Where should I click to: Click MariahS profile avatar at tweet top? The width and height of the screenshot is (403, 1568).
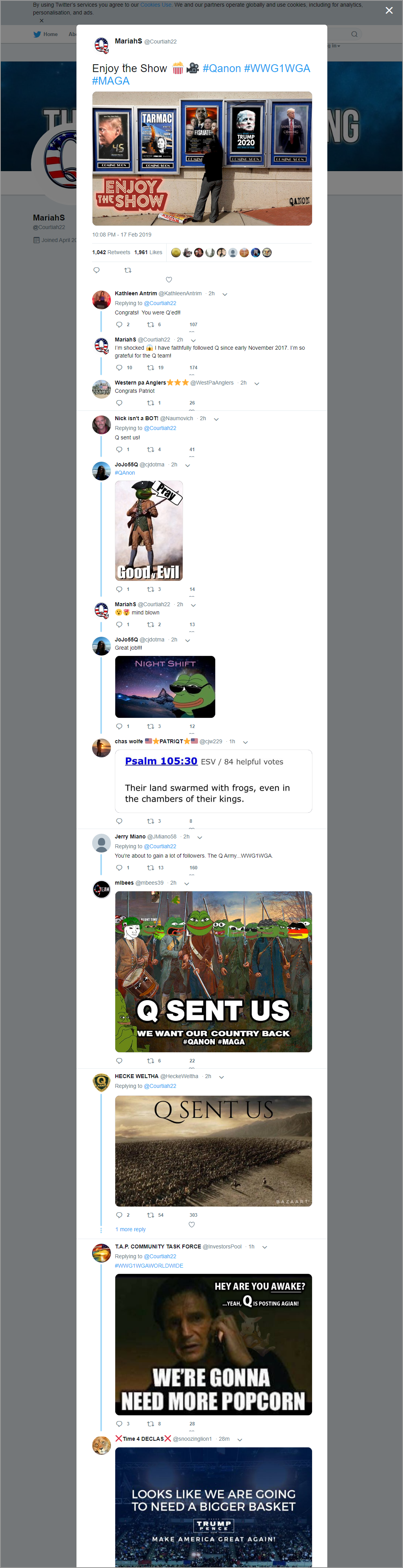(101, 45)
